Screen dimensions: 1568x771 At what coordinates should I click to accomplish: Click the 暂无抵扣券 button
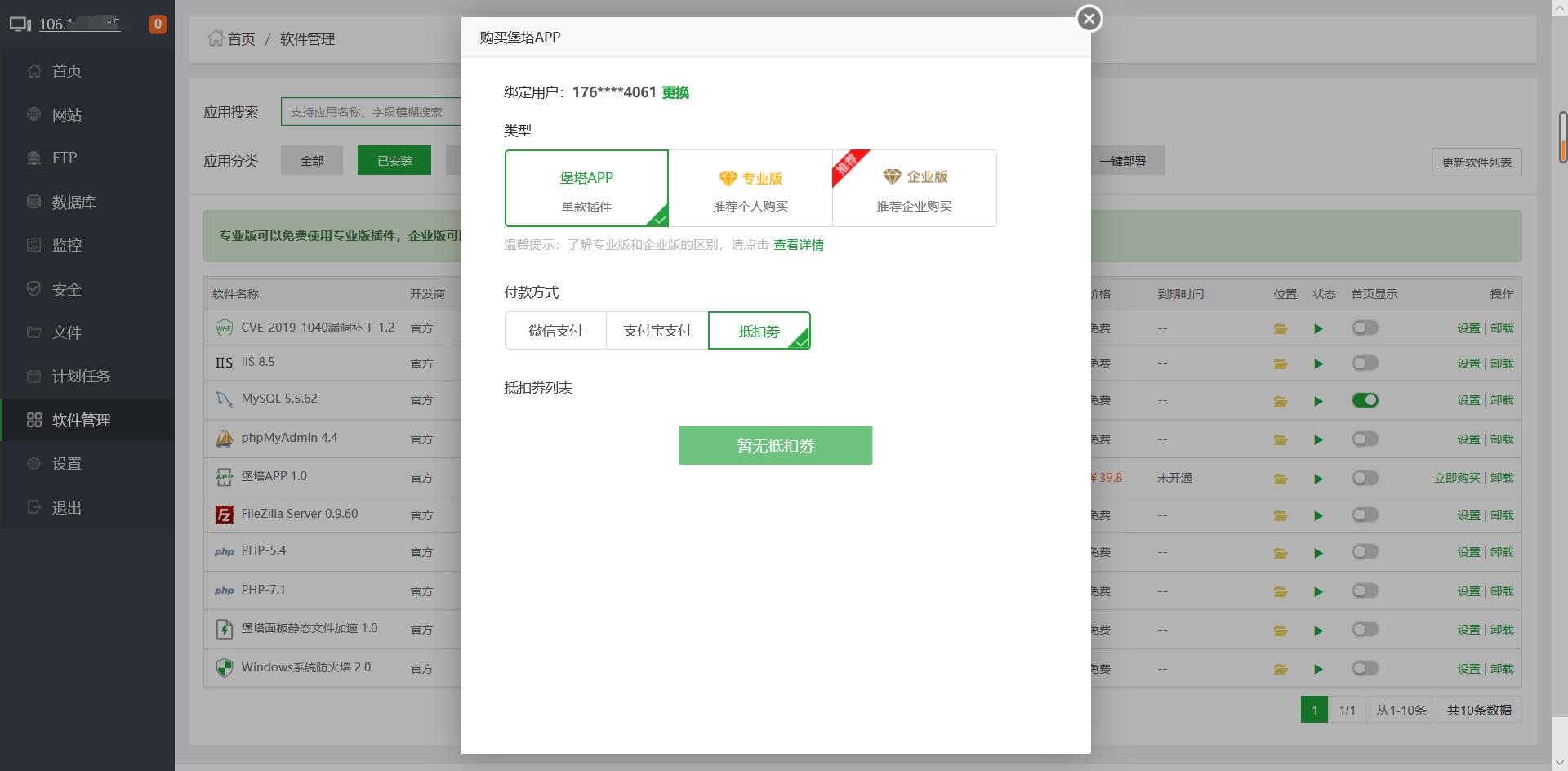pyautogui.click(x=776, y=445)
